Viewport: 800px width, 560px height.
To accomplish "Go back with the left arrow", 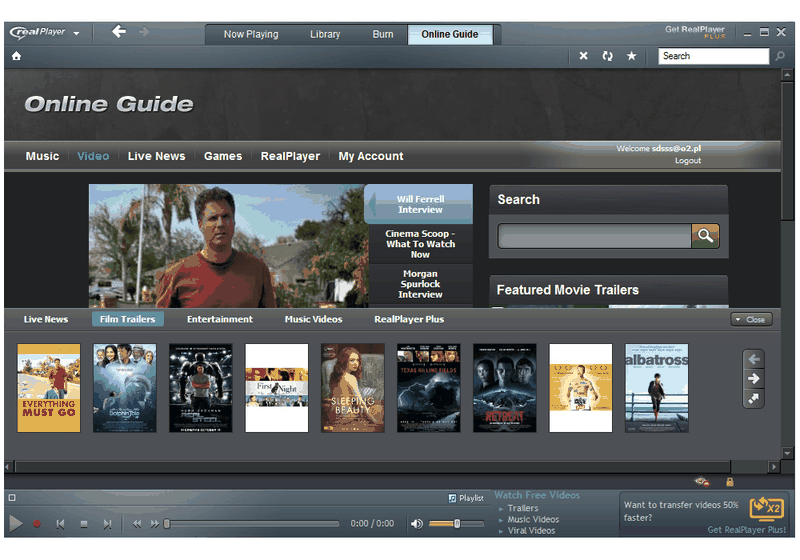I will pos(118,32).
